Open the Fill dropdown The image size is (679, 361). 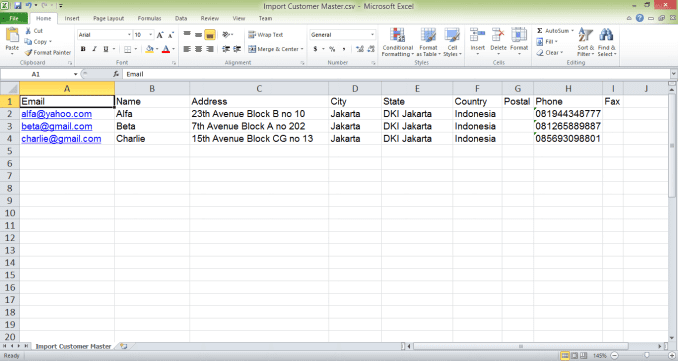[x=547, y=42]
